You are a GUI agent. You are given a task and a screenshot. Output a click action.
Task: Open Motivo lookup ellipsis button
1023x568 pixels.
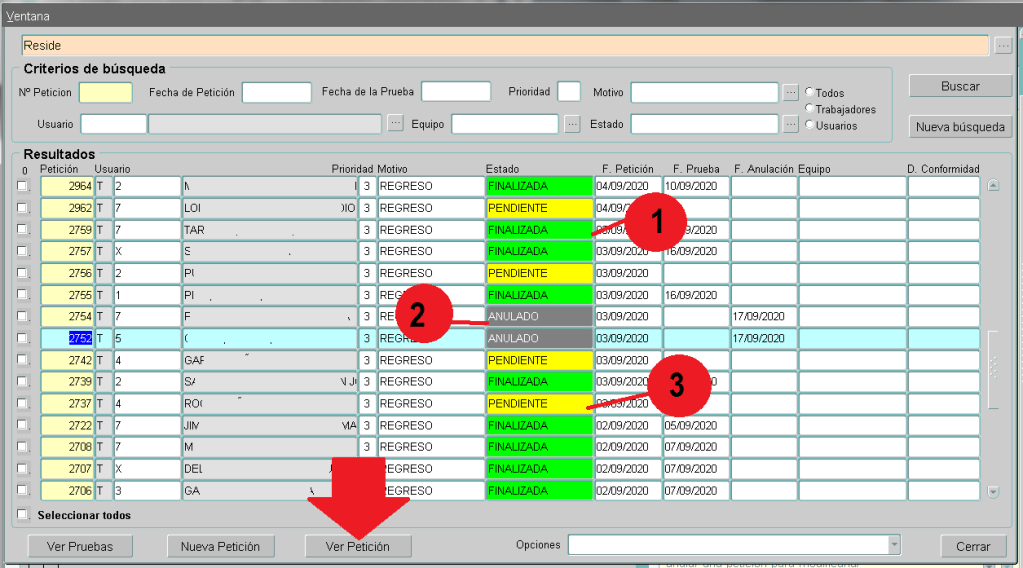790,92
